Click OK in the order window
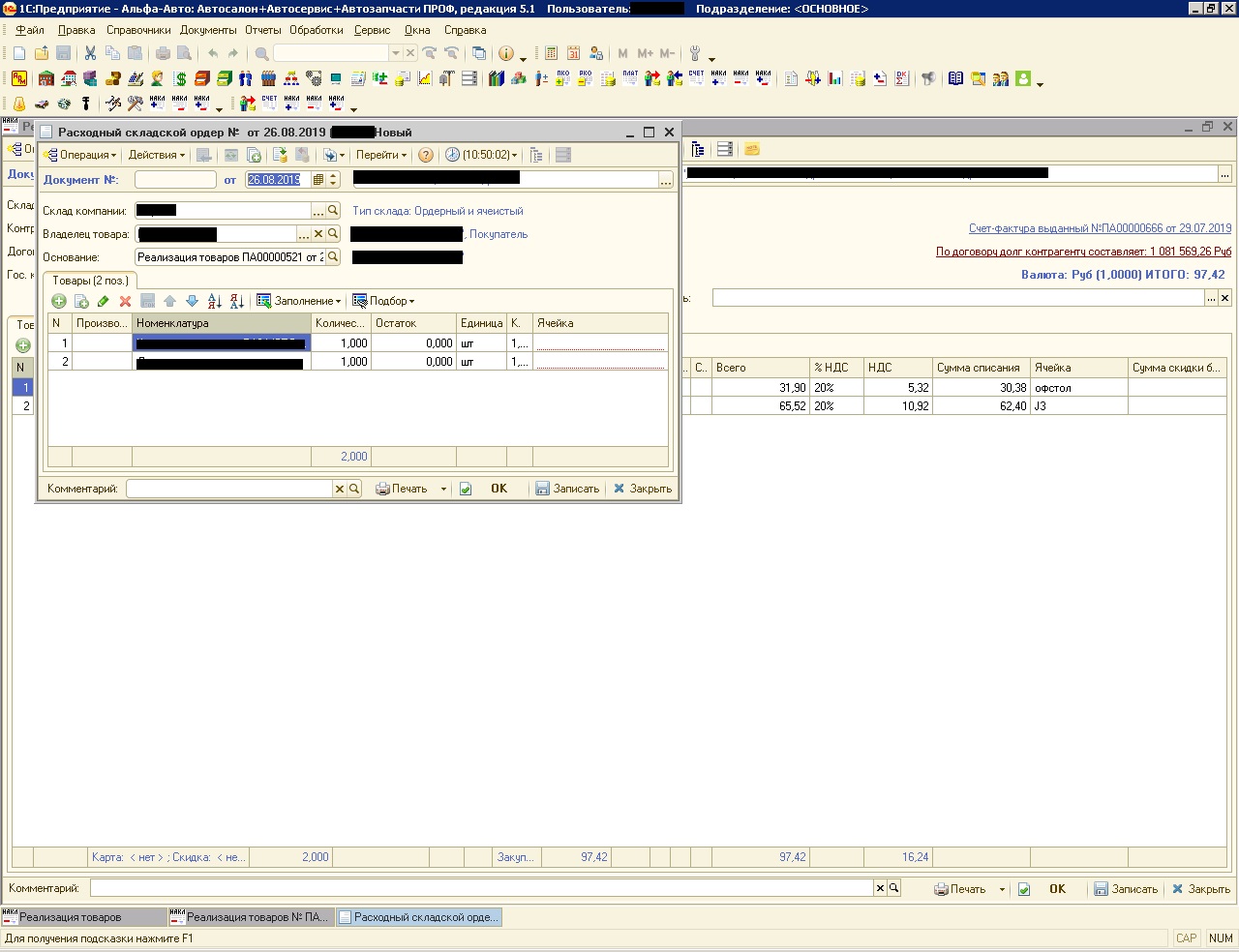 (499, 489)
